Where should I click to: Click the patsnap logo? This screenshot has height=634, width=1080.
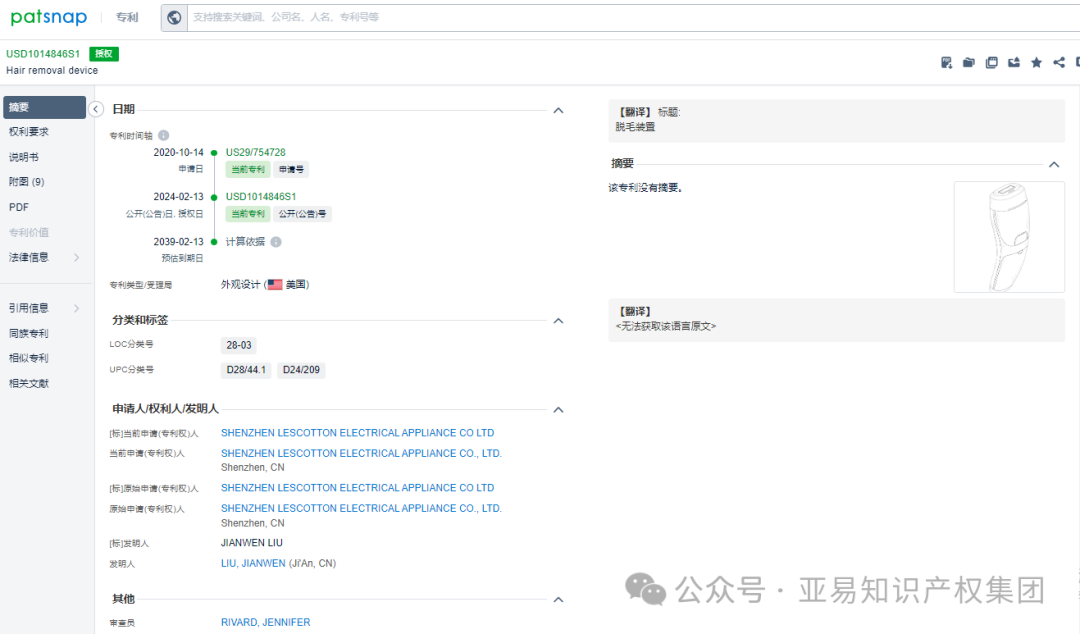pos(48,17)
